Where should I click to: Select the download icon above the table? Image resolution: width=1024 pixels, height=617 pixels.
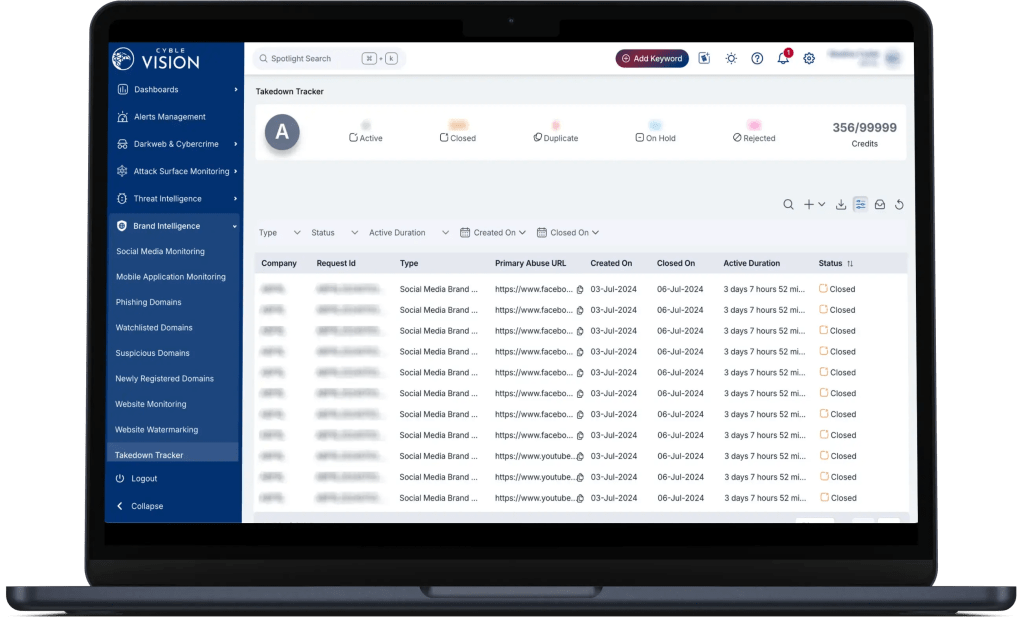840,204
